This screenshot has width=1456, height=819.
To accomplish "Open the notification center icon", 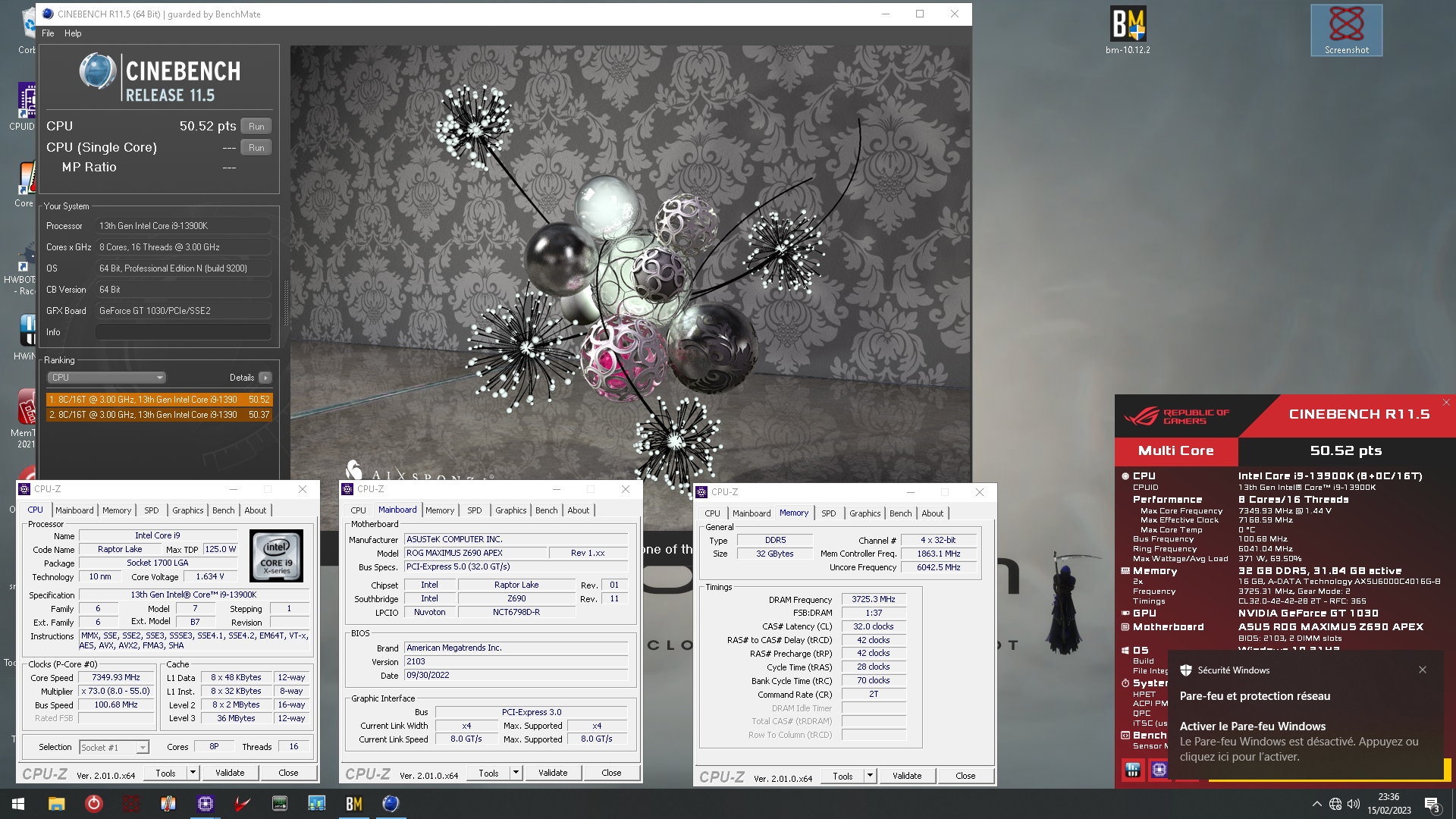I will pos(1432,805).
